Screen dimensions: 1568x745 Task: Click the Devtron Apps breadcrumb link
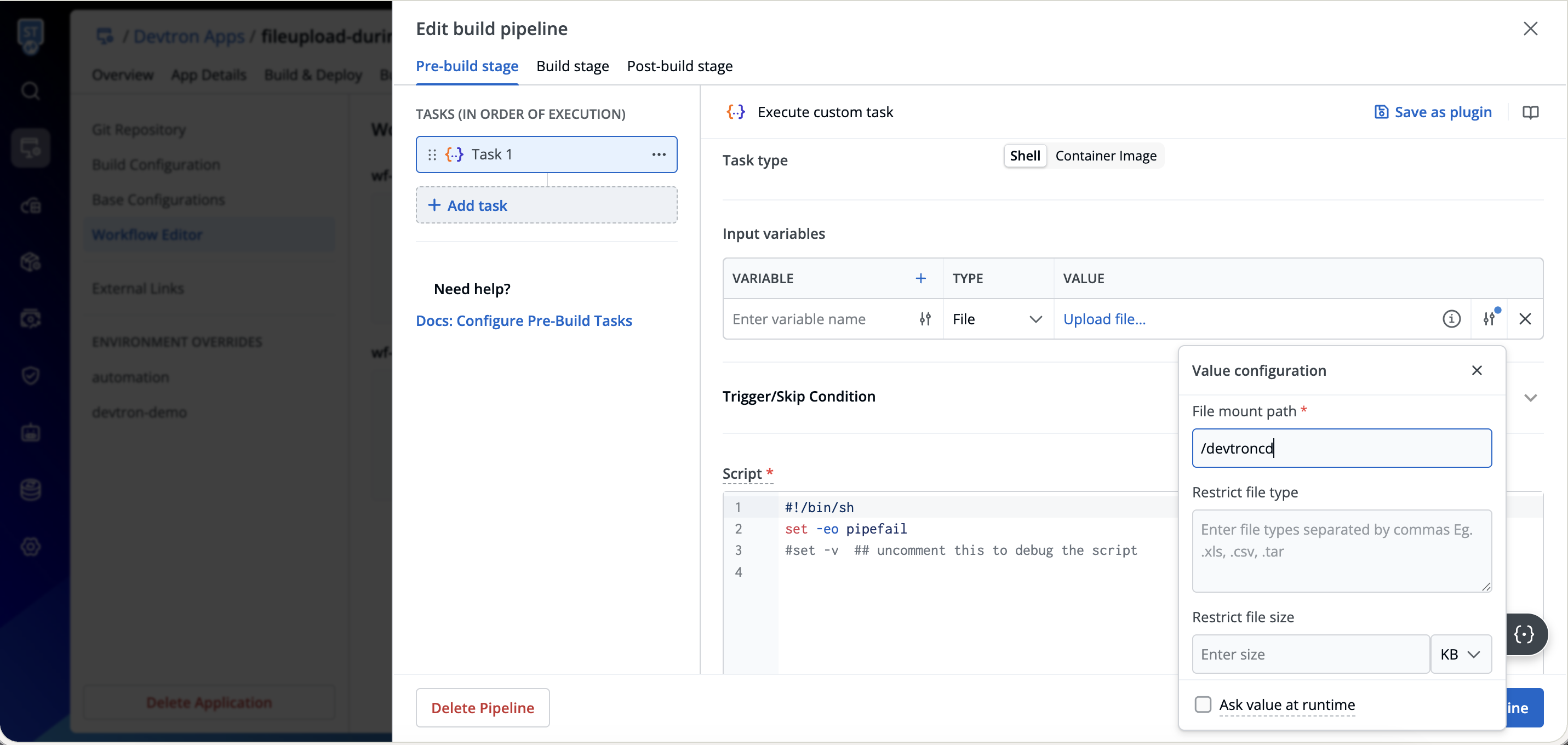click(x=188, y=37)
